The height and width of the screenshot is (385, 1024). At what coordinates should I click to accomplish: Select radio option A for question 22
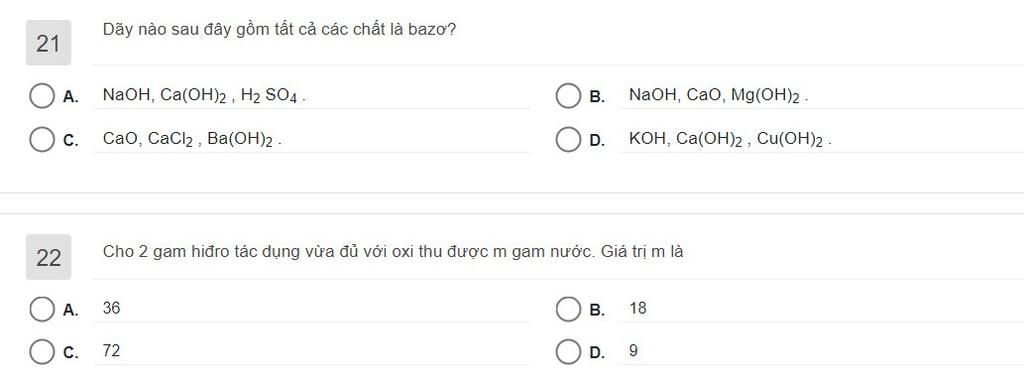tap(42, 309)
